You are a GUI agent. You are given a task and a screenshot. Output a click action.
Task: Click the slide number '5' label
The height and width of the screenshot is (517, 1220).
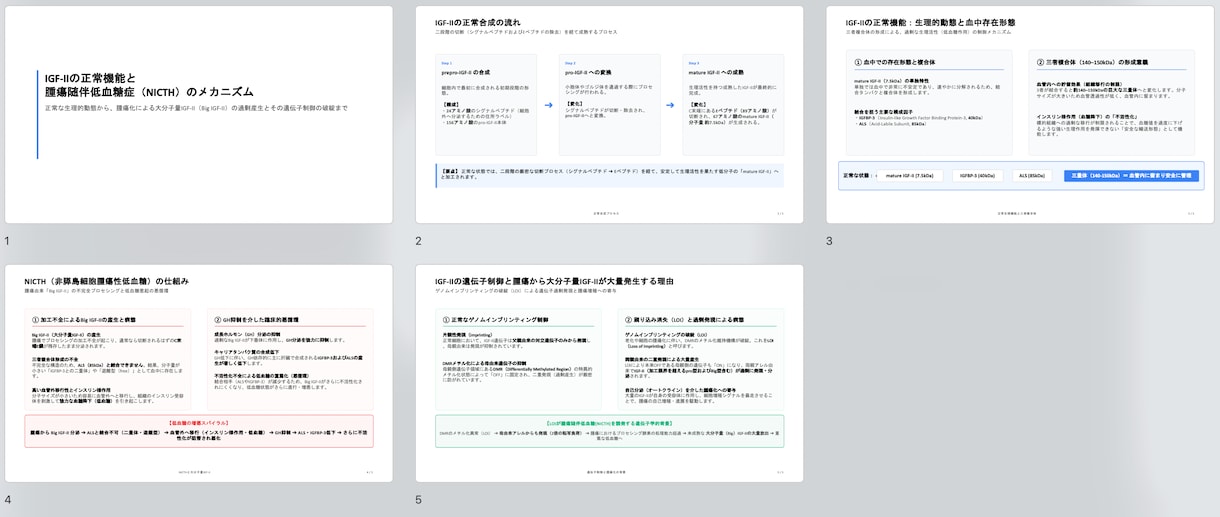click(418, 500)
